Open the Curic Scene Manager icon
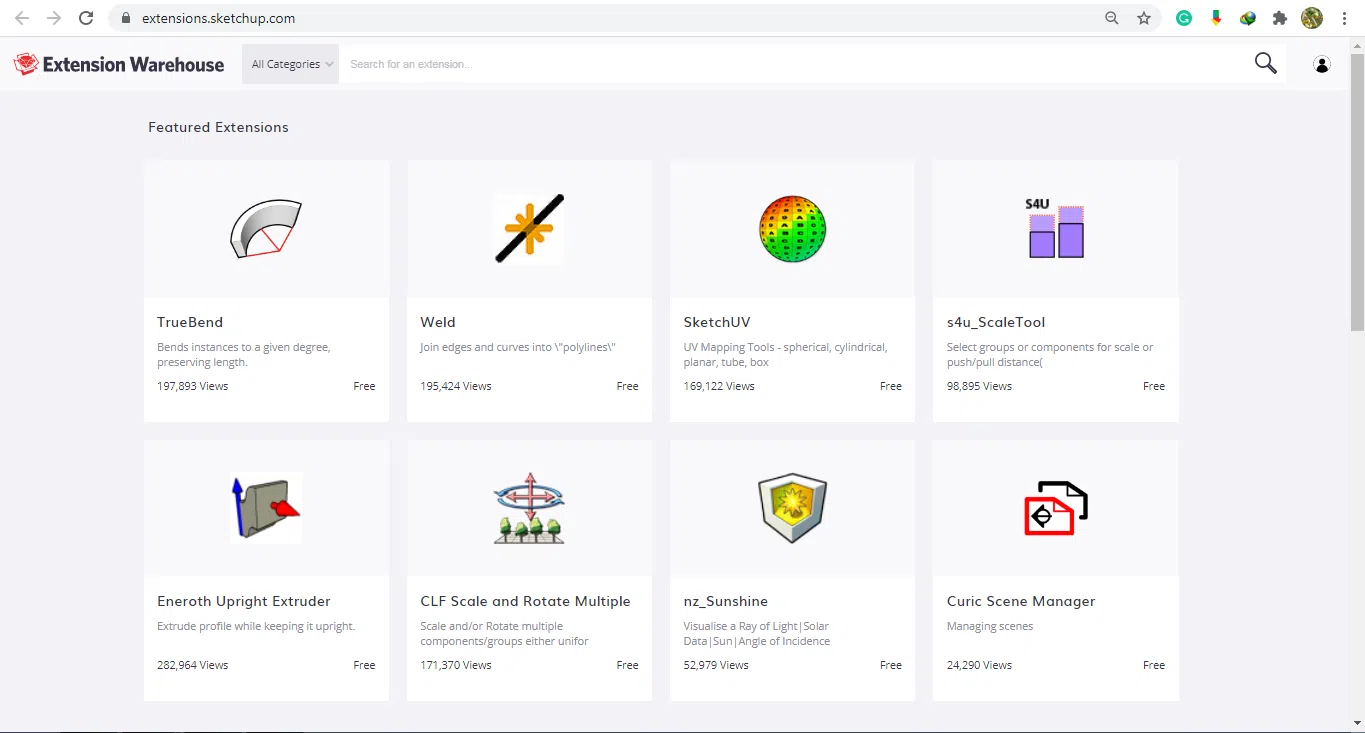This screenshot has width=1365, height=733. point(1055,508)
